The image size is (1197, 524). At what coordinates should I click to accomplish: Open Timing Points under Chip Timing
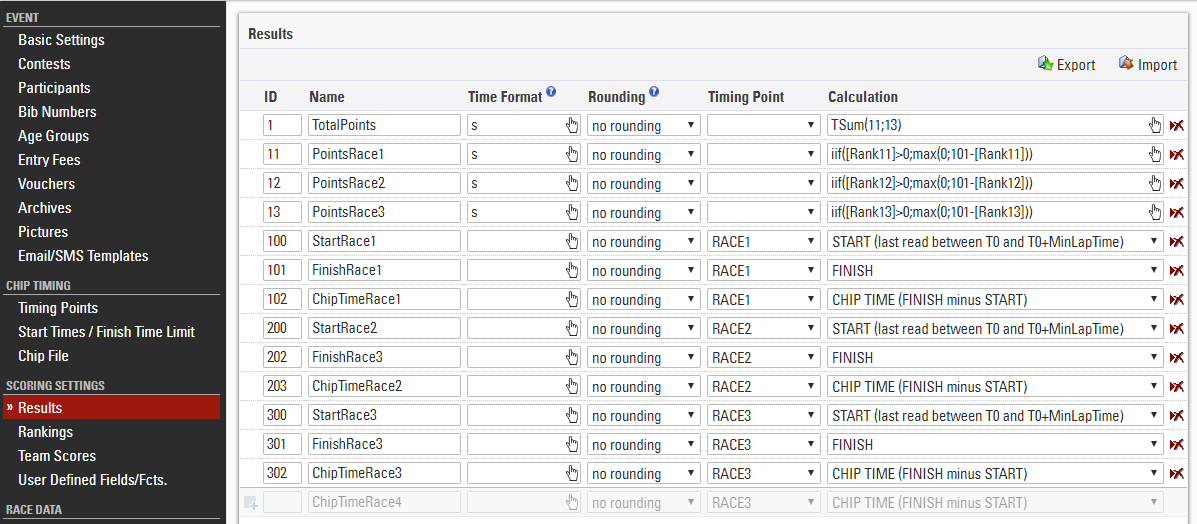[58, 308]
